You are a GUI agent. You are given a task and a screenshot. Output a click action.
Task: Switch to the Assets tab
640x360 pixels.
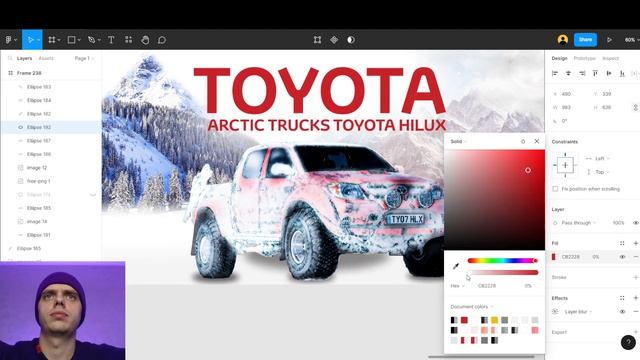(x=46, y=58)
